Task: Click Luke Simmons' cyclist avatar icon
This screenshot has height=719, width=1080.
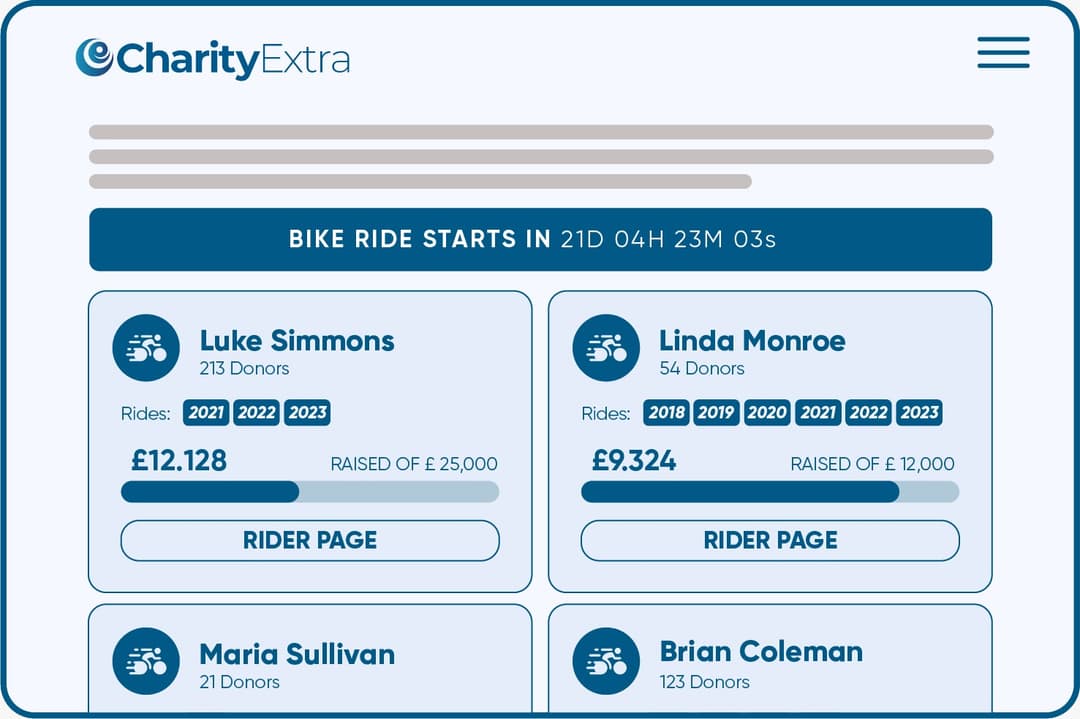Action: 146,348
